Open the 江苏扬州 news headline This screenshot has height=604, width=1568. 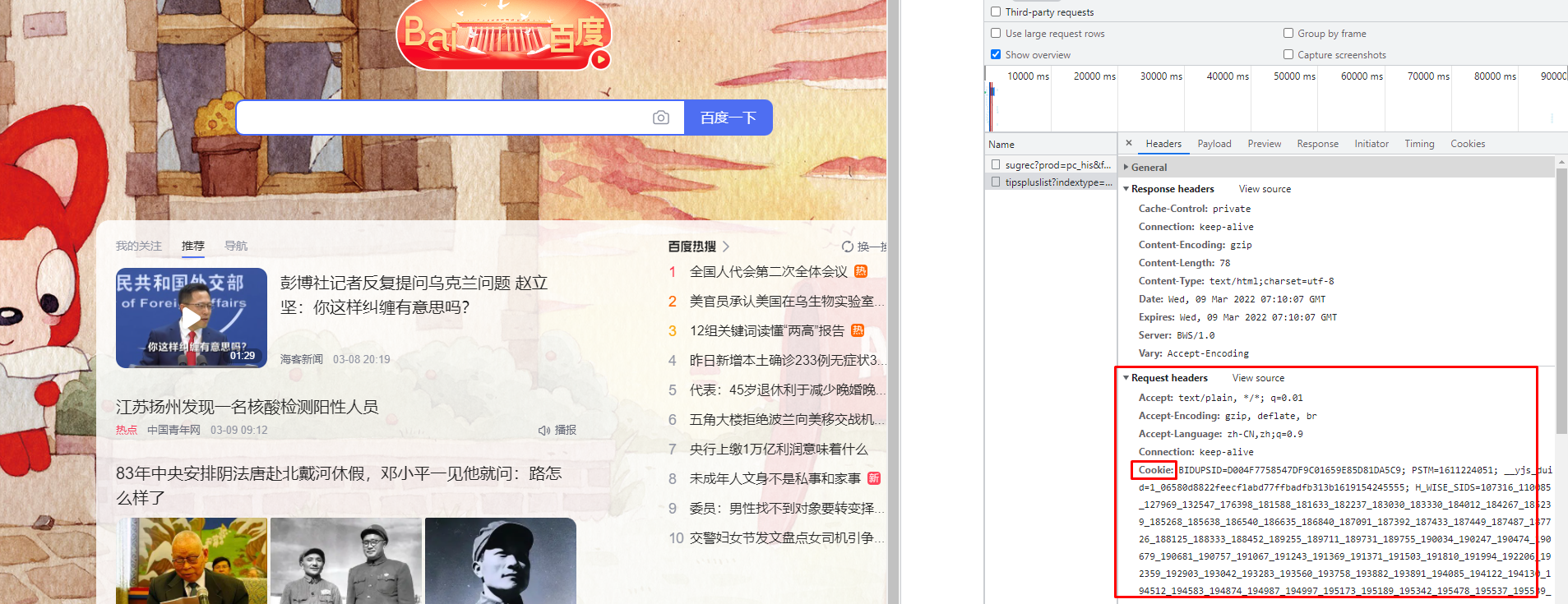coord(247,408)
